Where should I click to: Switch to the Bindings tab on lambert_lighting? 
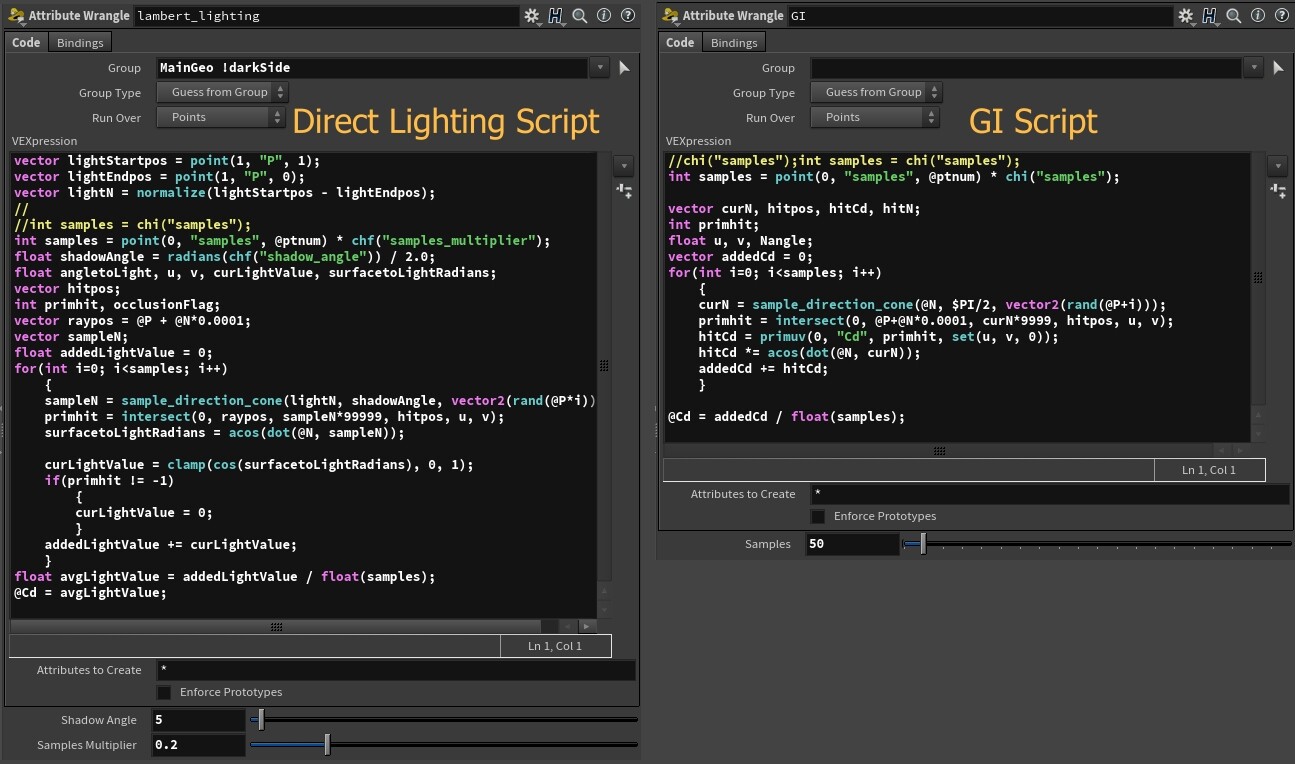pyautogui.click(x=79, y=42)
